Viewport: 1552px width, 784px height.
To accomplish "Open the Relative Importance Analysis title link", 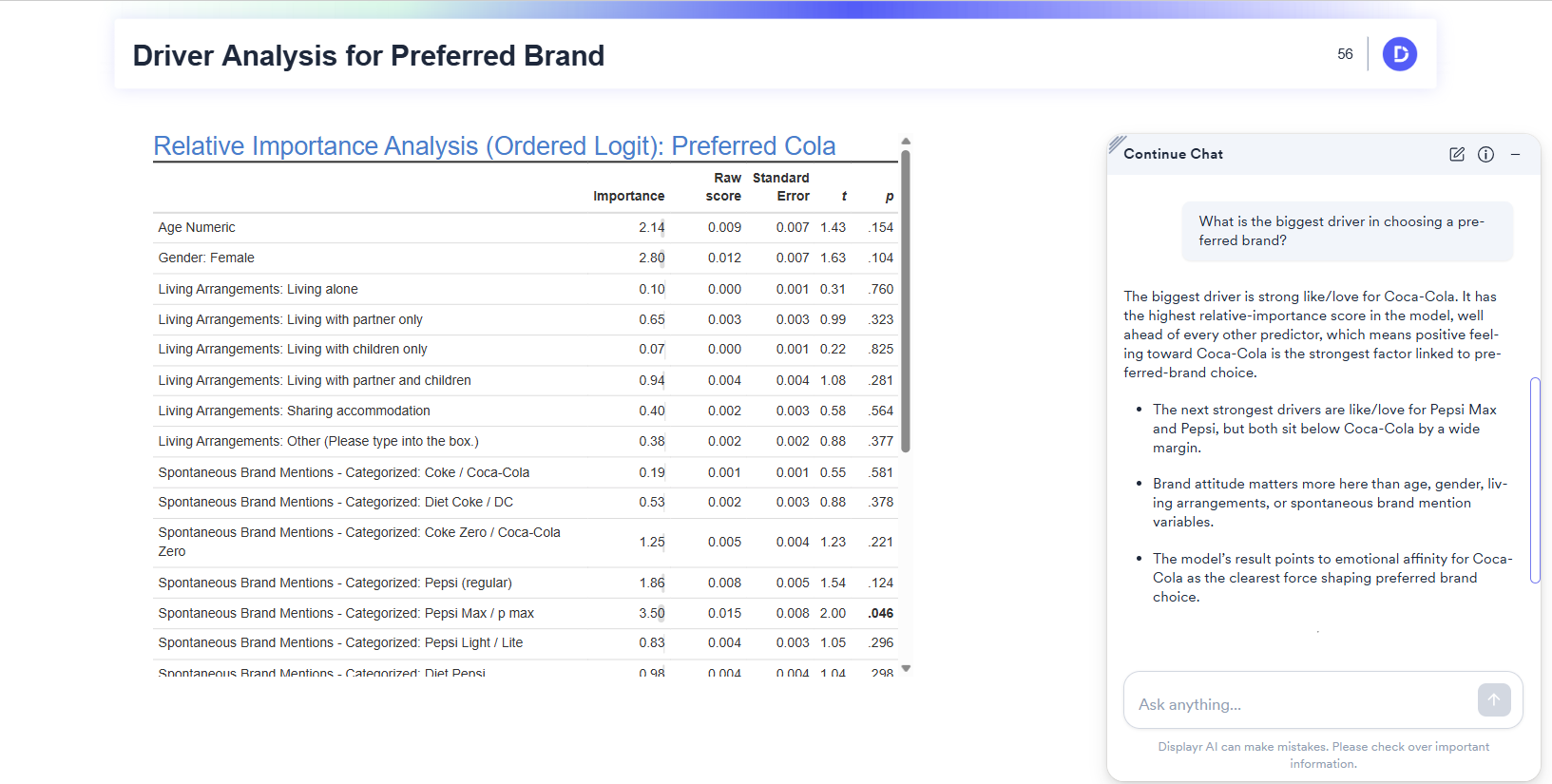I will (x=494, y=145).
